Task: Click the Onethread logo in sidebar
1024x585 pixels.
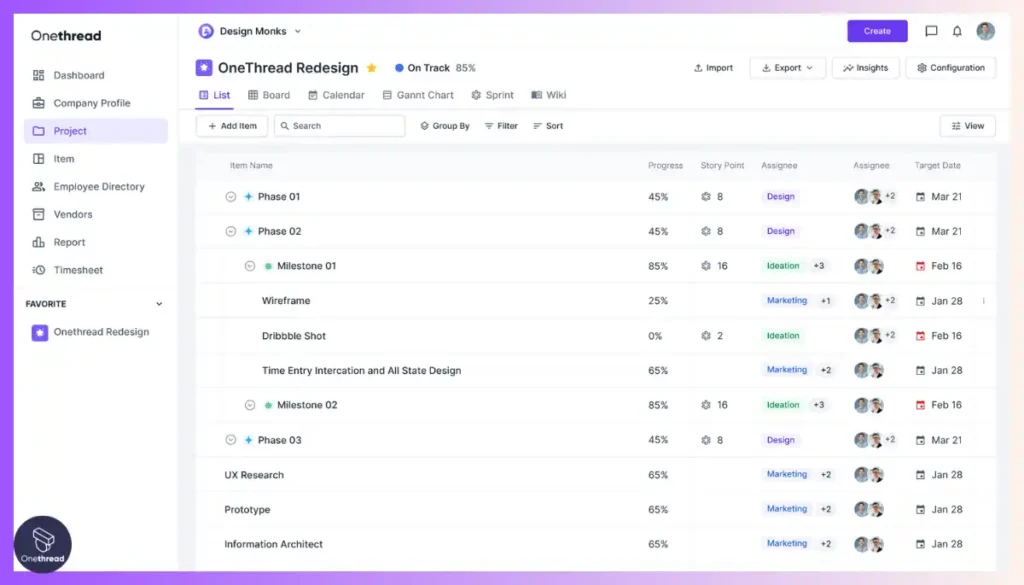Action: pyautogui.click(x=66, y=36)
